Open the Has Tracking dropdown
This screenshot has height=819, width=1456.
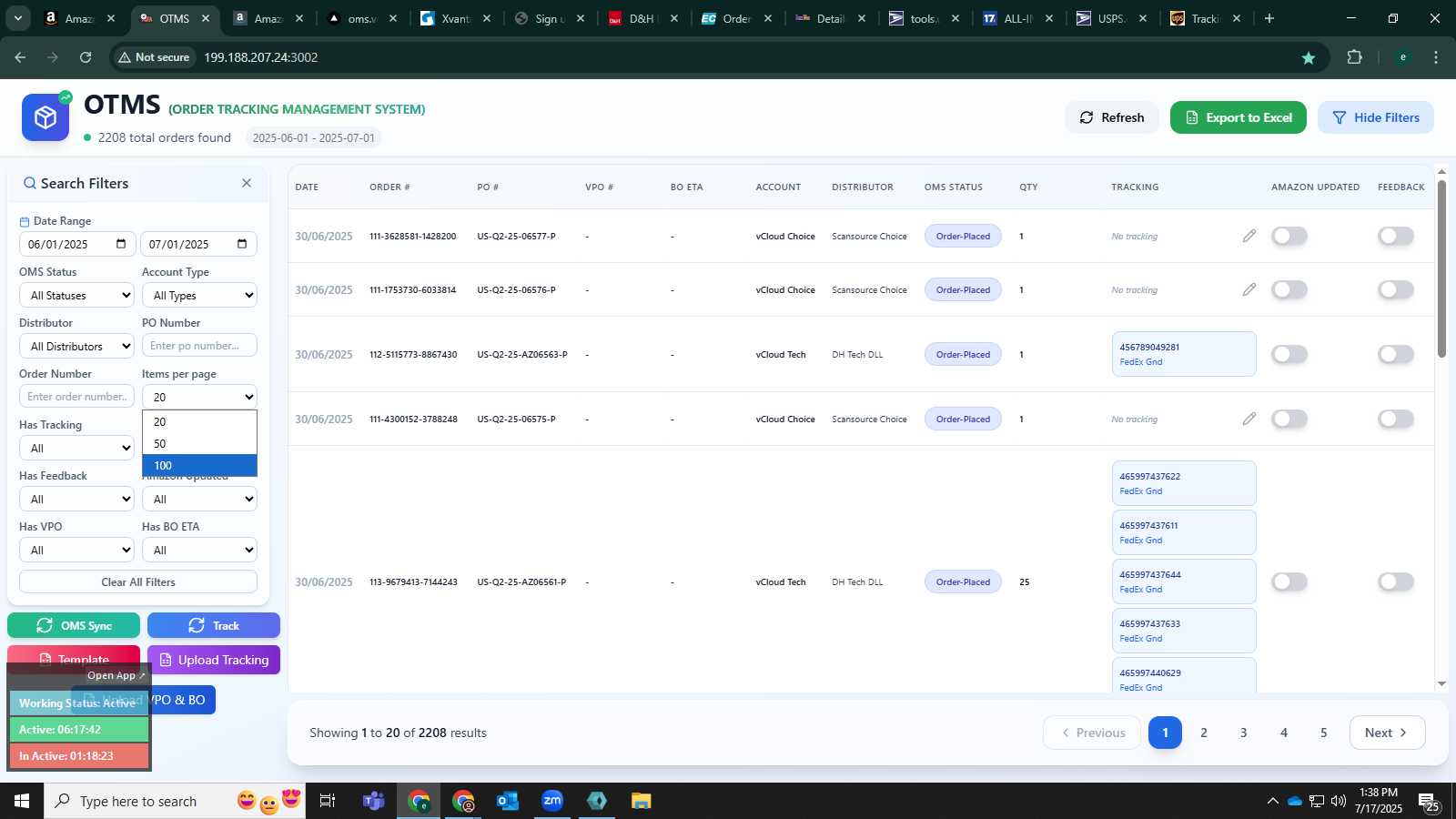coord(76,448)
